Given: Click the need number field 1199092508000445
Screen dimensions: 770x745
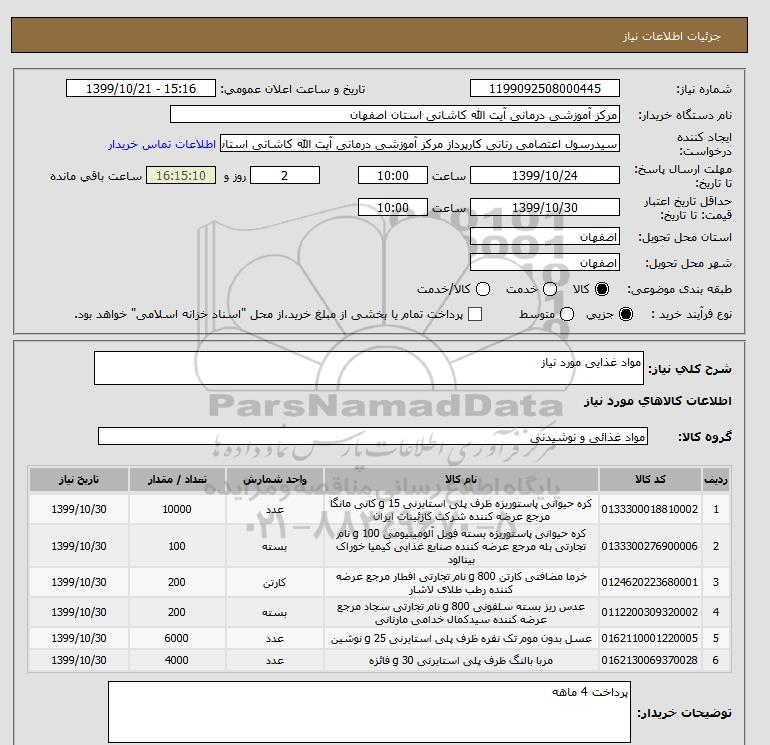Looking at the screenshot, I should coord(545,88).
